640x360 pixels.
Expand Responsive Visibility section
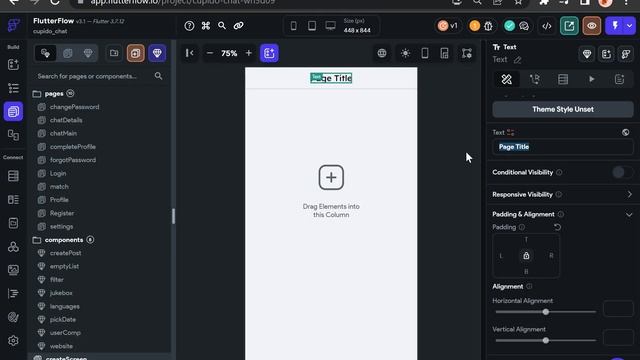click(629, 194)
